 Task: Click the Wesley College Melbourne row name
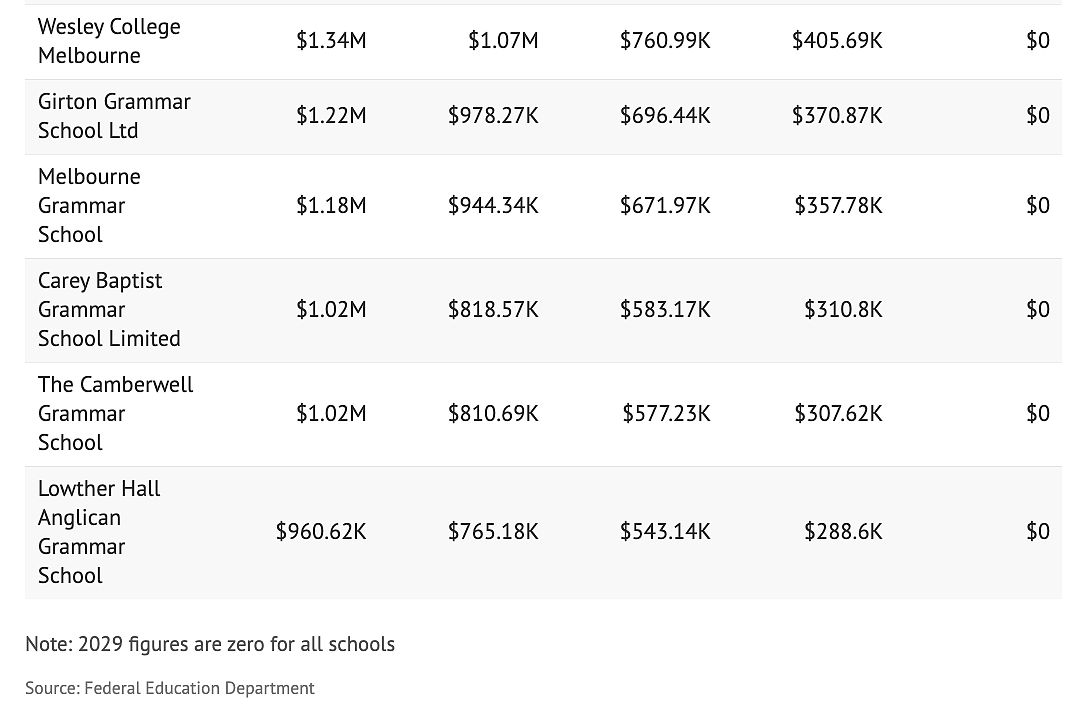[109, 41]
